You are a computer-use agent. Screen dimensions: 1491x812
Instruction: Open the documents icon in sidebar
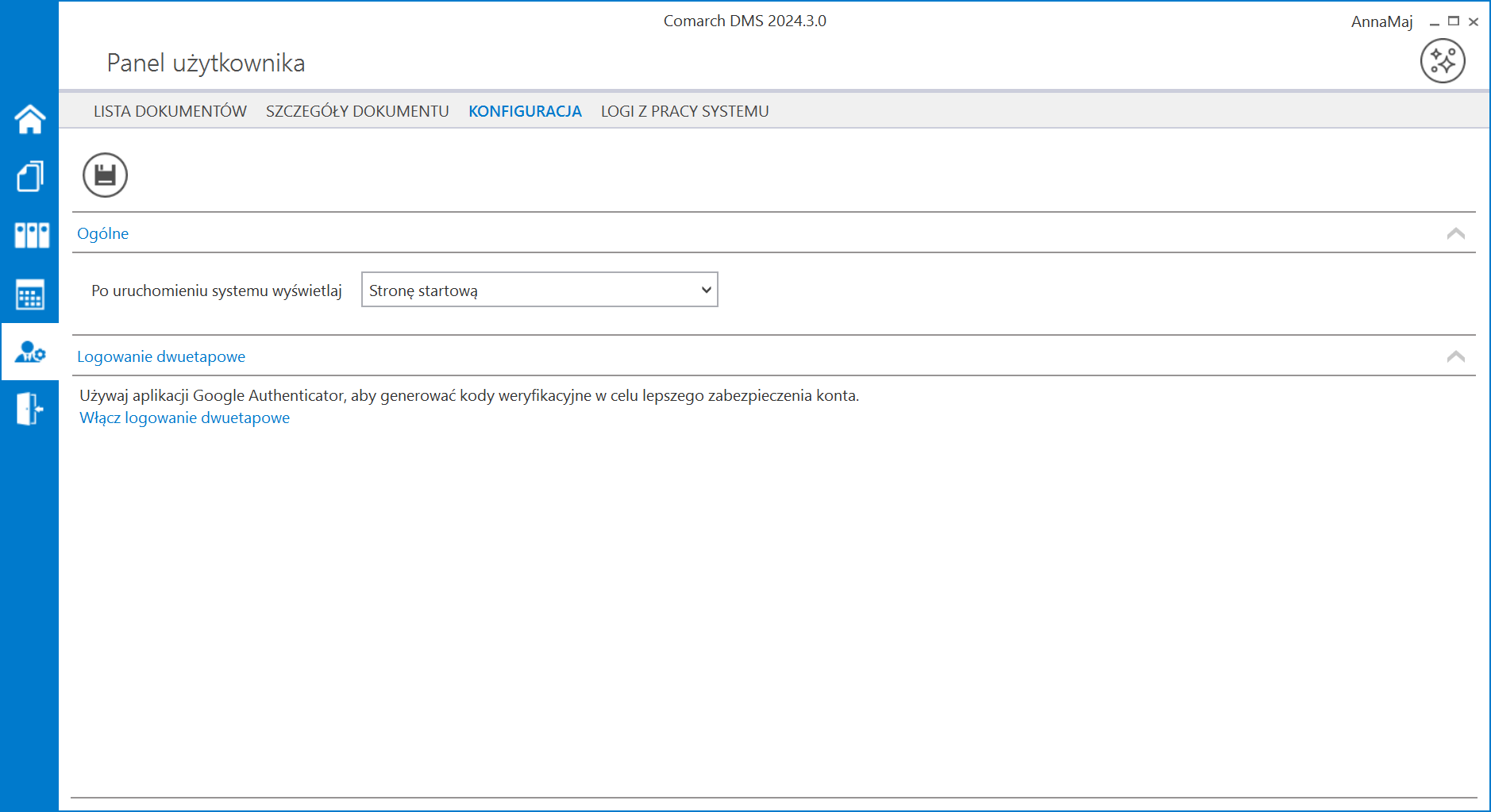(x=30, y=176)
